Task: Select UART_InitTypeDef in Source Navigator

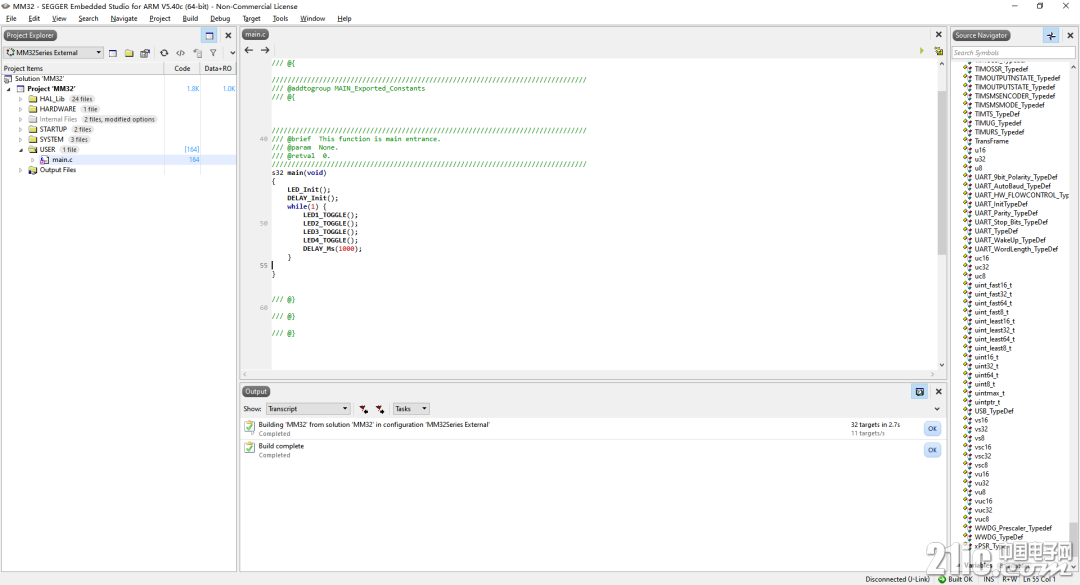Action: (1001, 204)
